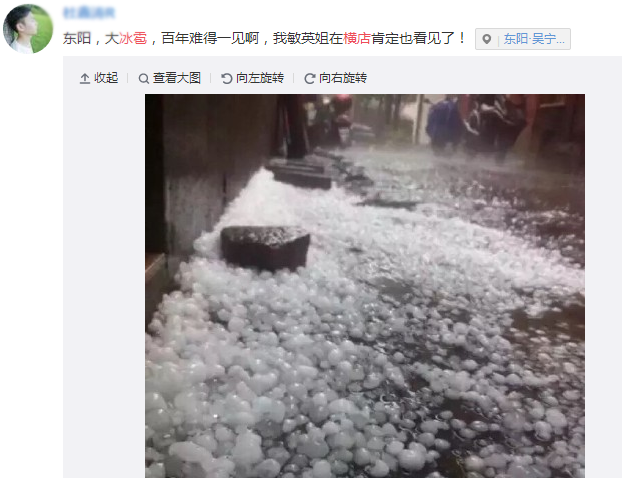Viewport: 622px width, 478px height.
Task: Click the rotate-right arrow icon
Action: pos(310,79)
